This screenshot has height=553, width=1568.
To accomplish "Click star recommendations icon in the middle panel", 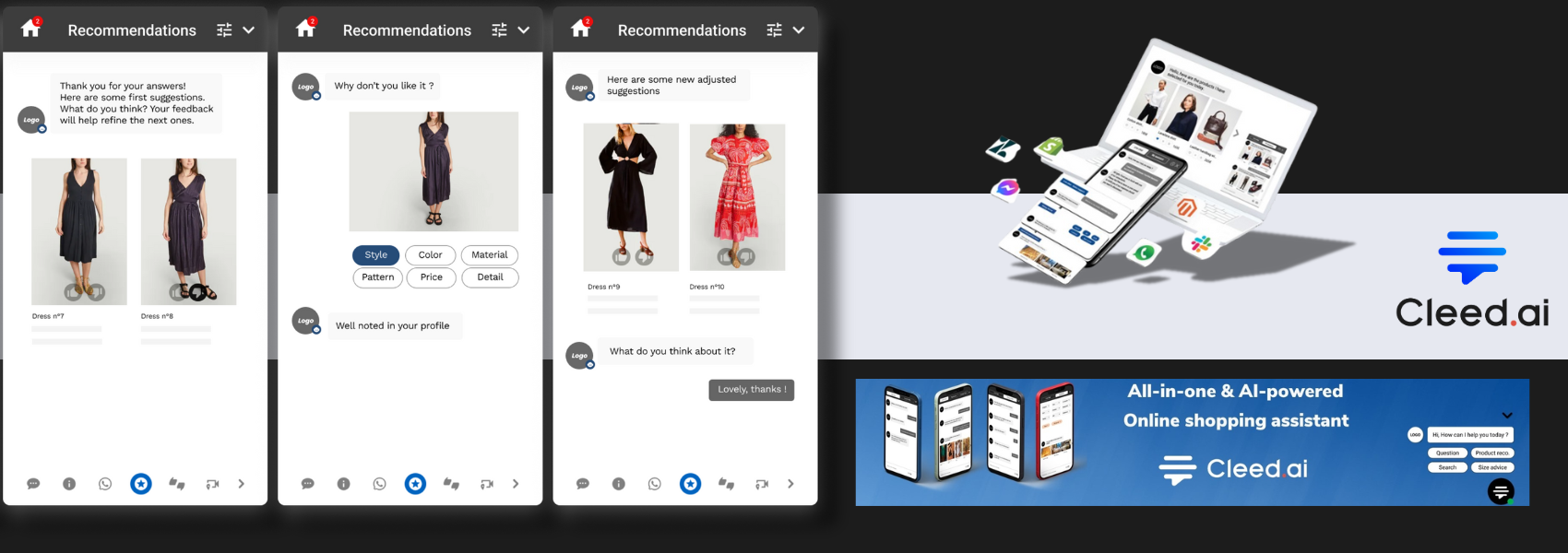I will [x=415, y=484].
